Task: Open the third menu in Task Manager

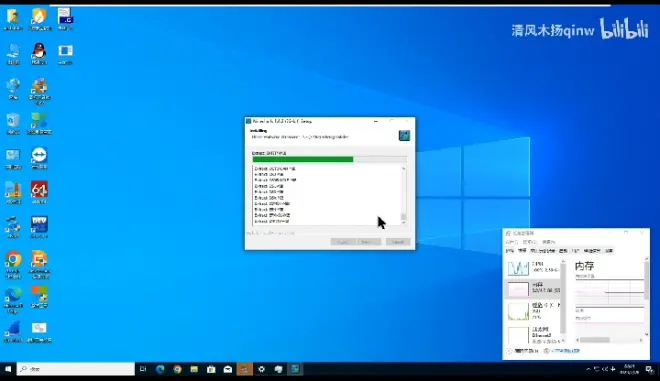Action: [x=548, y=242]
